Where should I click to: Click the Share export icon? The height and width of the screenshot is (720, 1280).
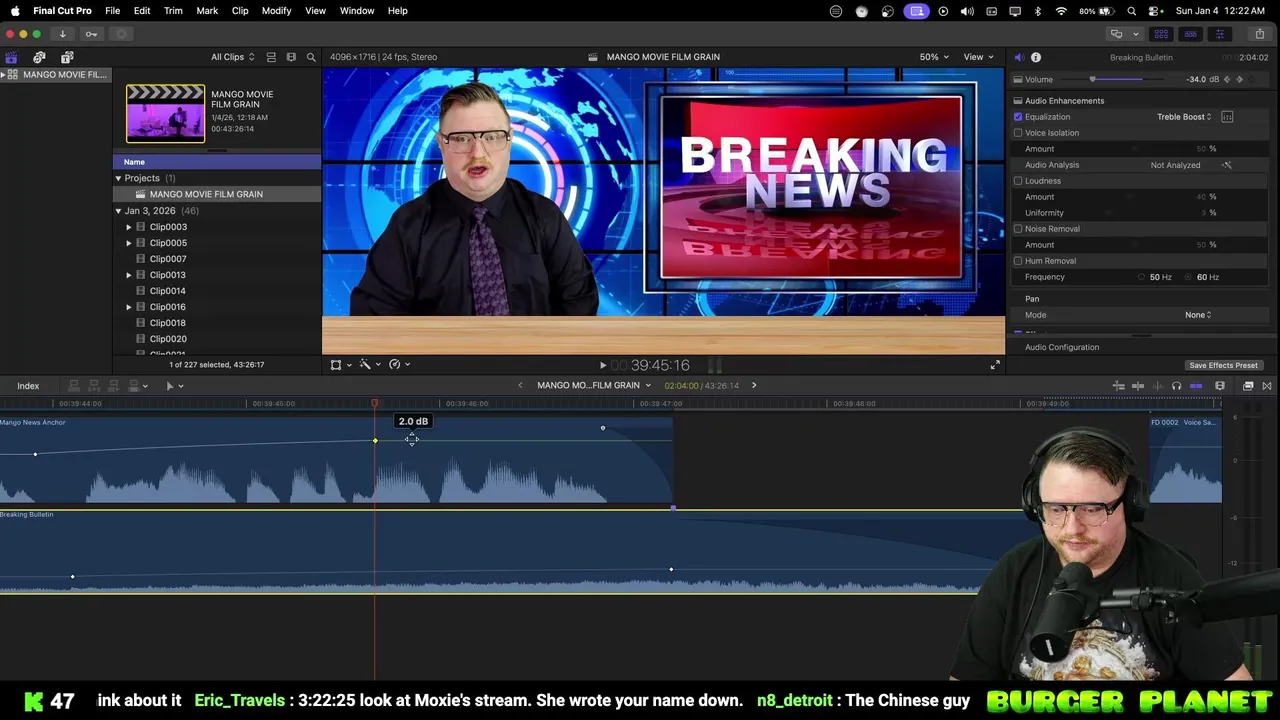pos(1259,34)
